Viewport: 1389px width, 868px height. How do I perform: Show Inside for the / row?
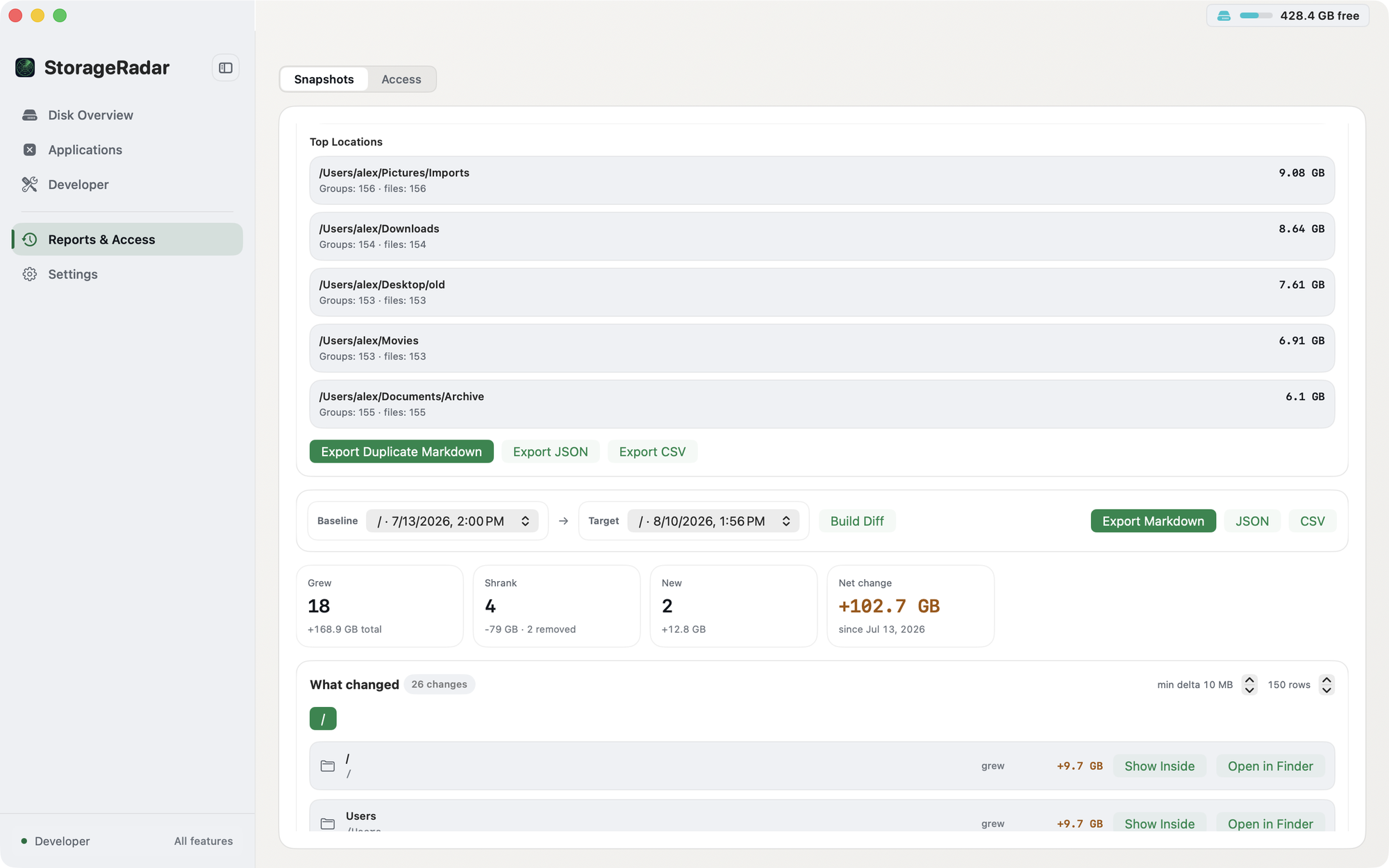click(x=1160, y=766)
